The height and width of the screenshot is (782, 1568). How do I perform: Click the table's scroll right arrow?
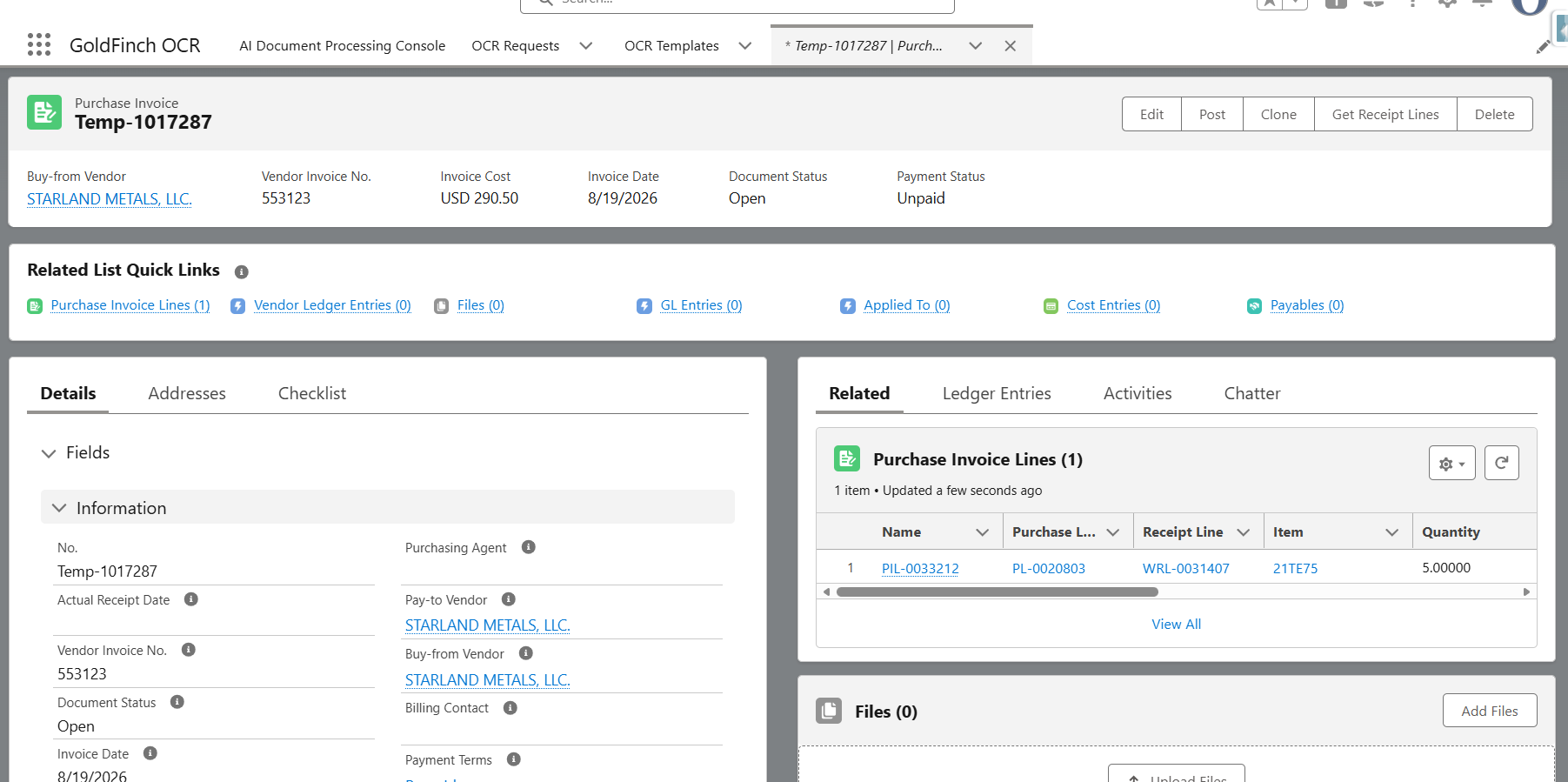pos(1526,592)
